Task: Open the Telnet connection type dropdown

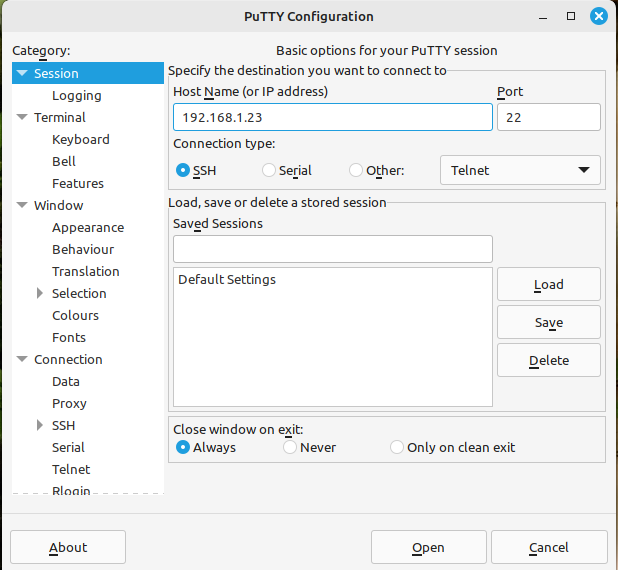Action: pos(520,170)
